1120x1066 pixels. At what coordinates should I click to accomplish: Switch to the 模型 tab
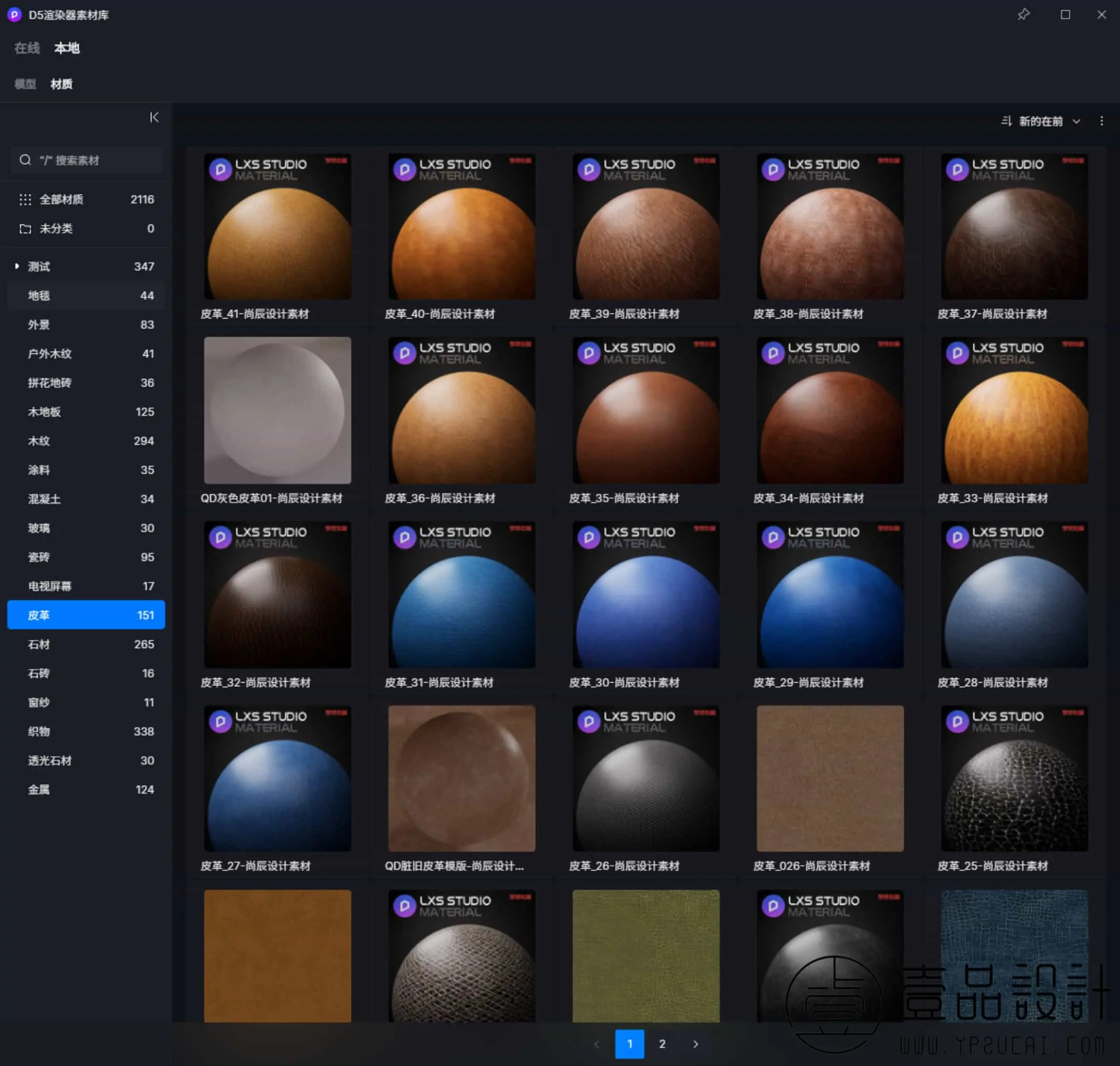coord(25,84)
